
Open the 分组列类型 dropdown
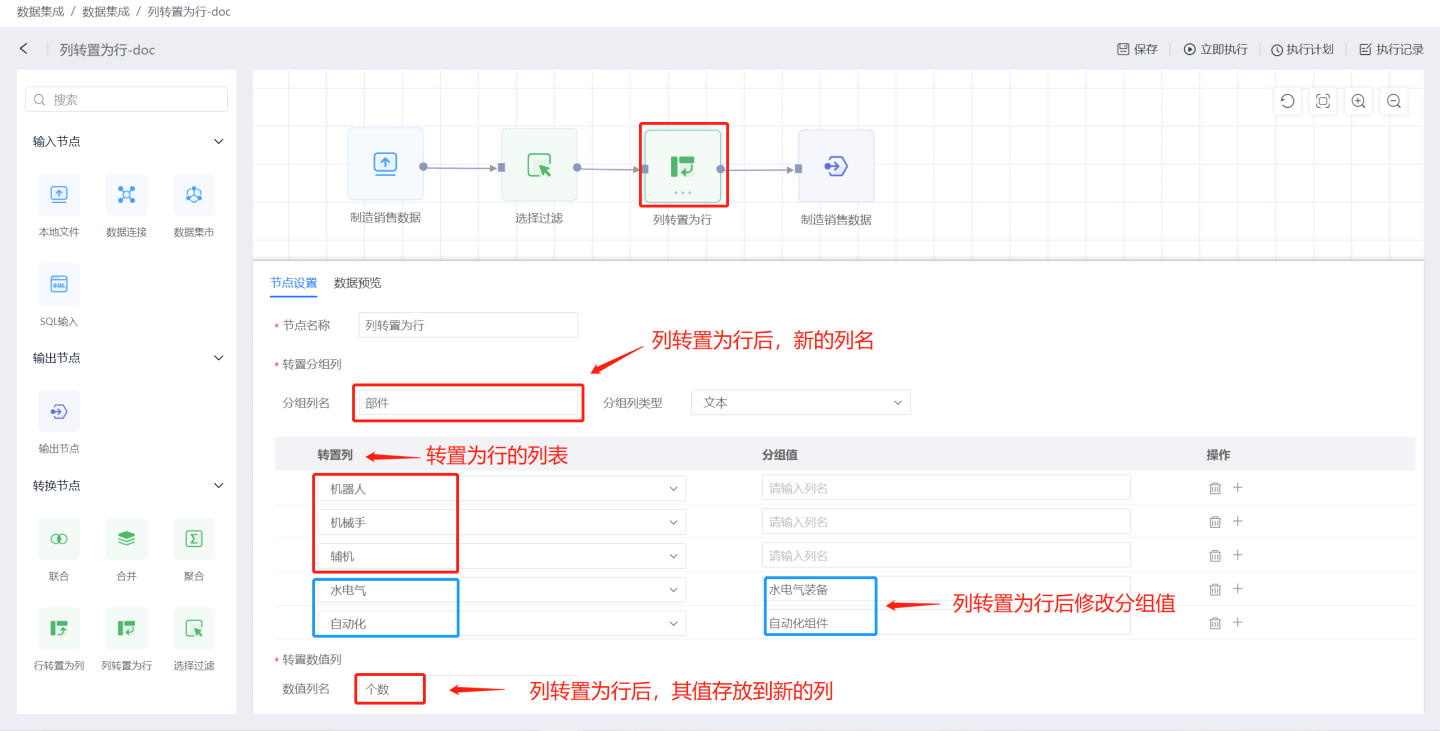coord(800,403)
